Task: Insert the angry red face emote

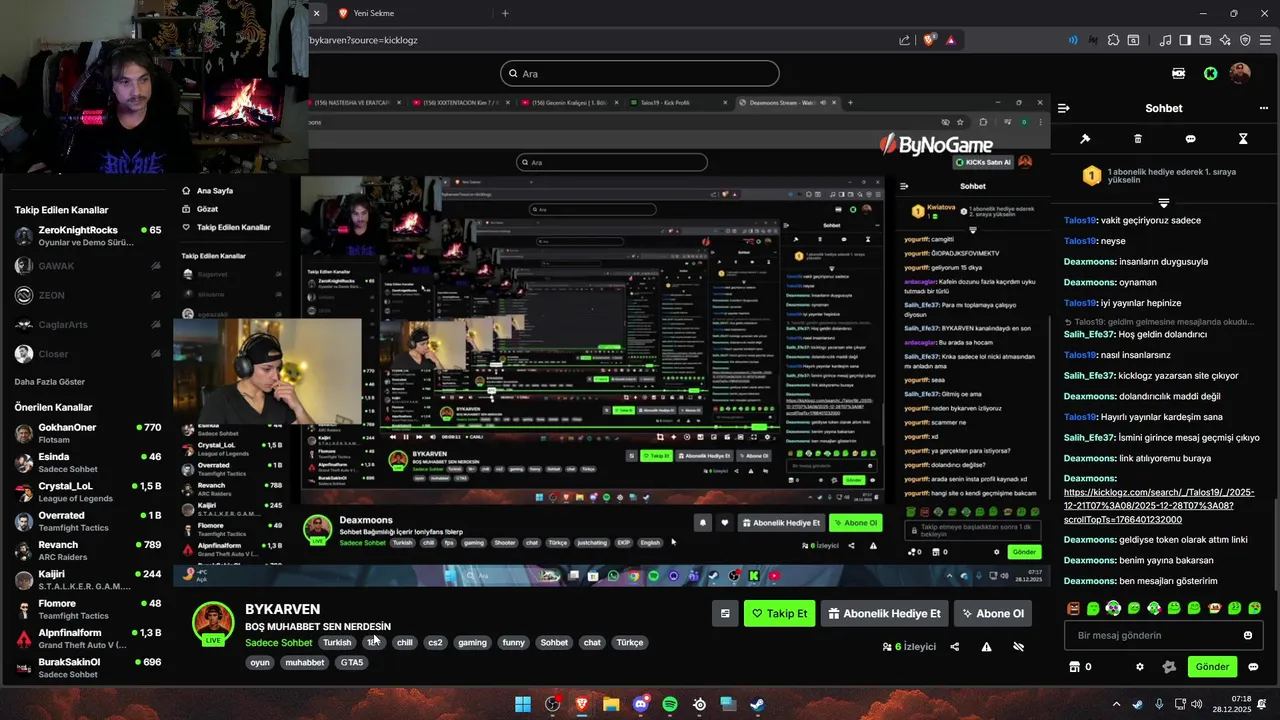Action: pos(1074,608)
